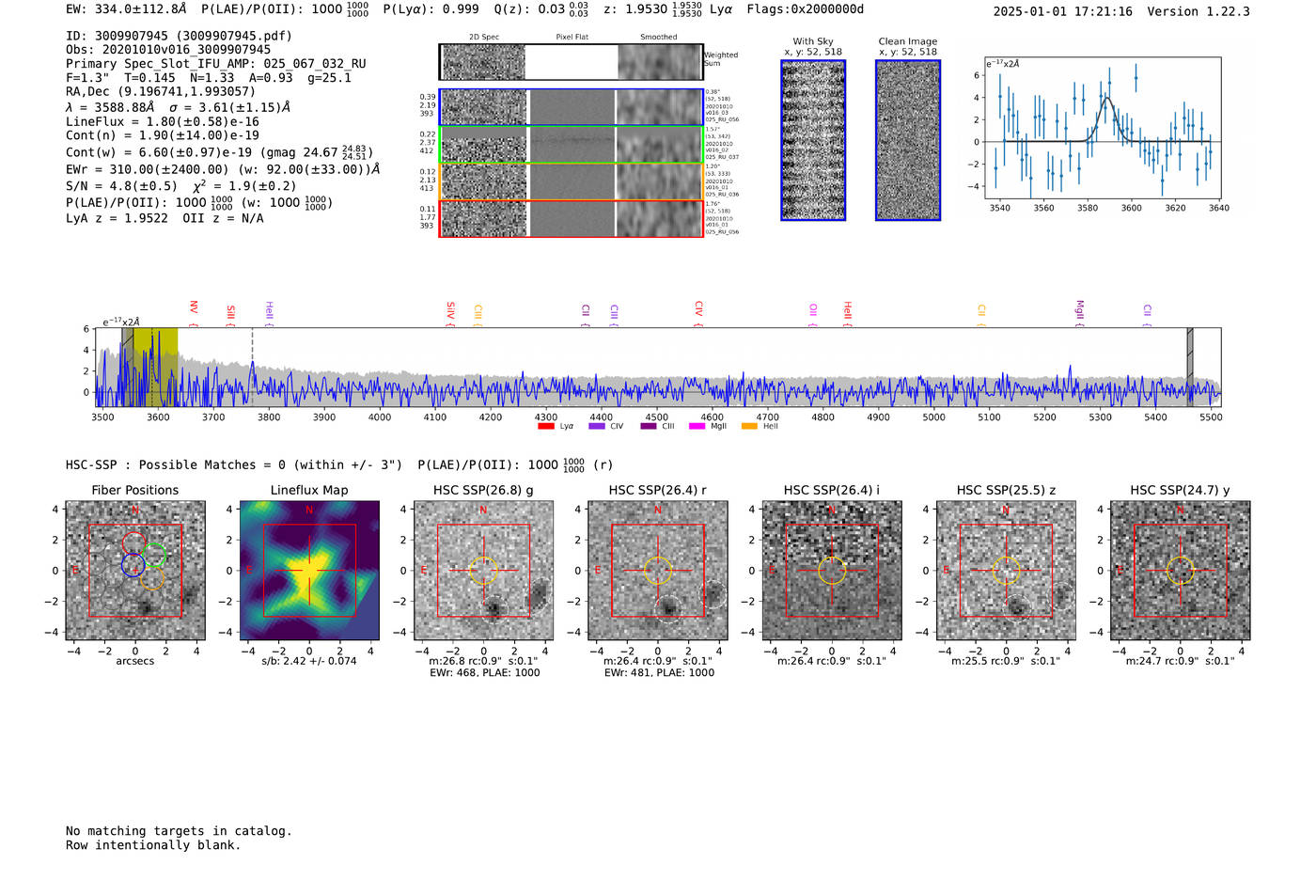Open the Clean Image cutout
This screenshot has width=1316, height=896.
pos(908,140)
